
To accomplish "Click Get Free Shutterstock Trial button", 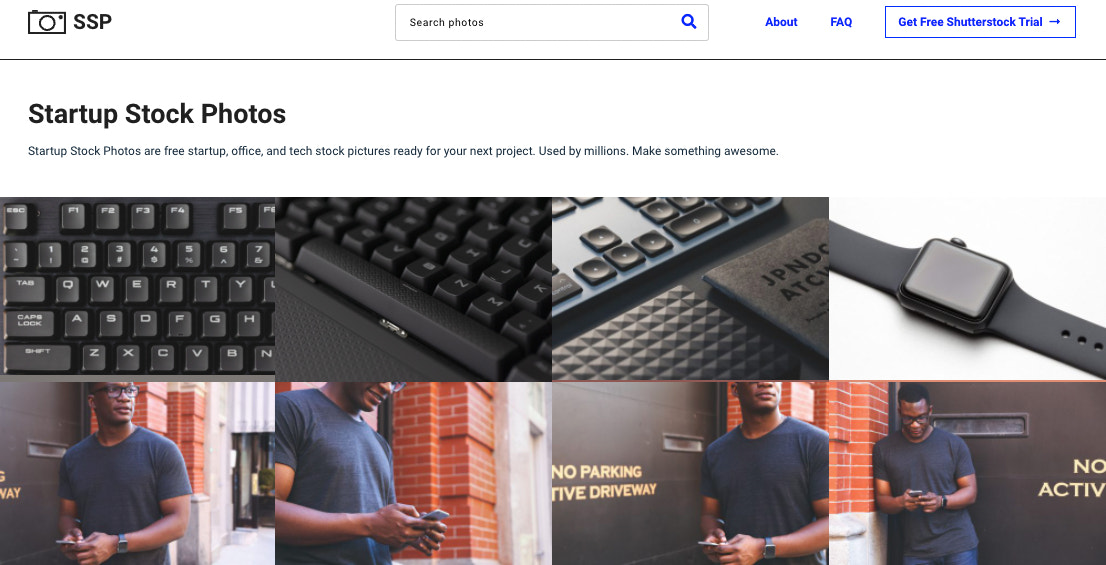I will [980, 22].
